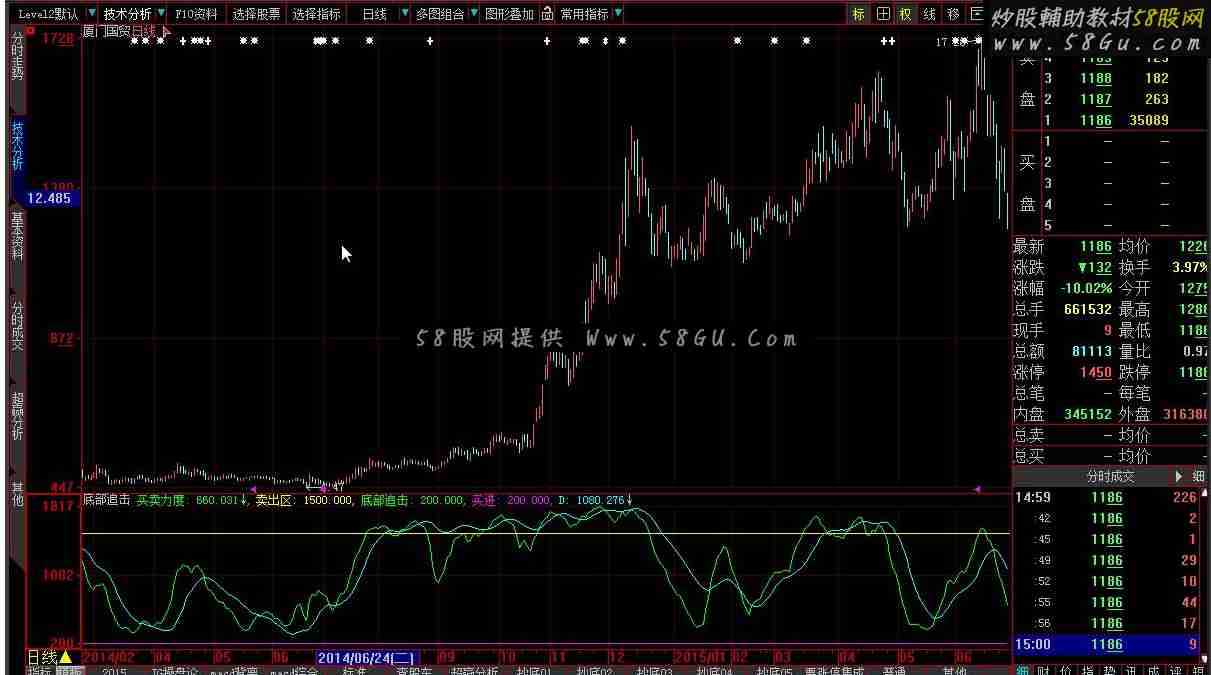Image resolution: width=1211 pixels, height=675 pixels.
Task: Click the 底部追击 indicator name label
Action: pyautogui.click(x=107, y=499)
